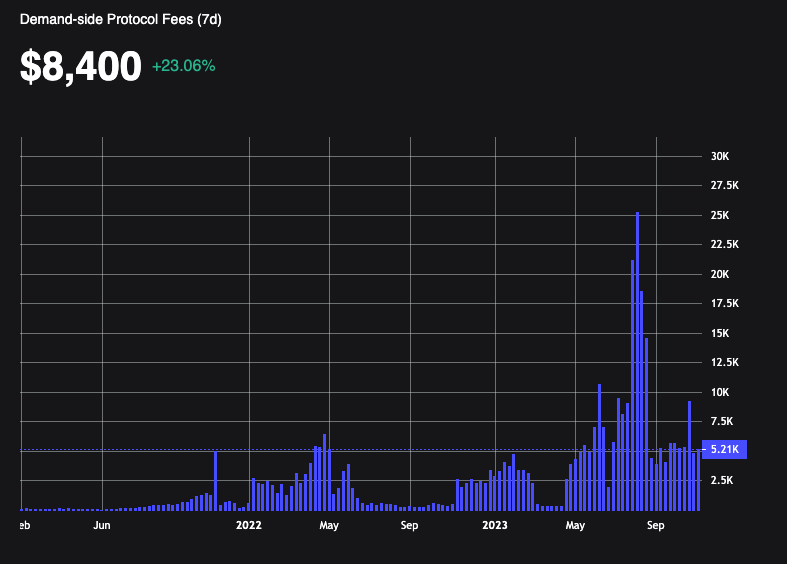Screen dimensions: 787x564
Task: Click the 10K y-axis label
Action: pyautogui.click(x=720, y=392)
